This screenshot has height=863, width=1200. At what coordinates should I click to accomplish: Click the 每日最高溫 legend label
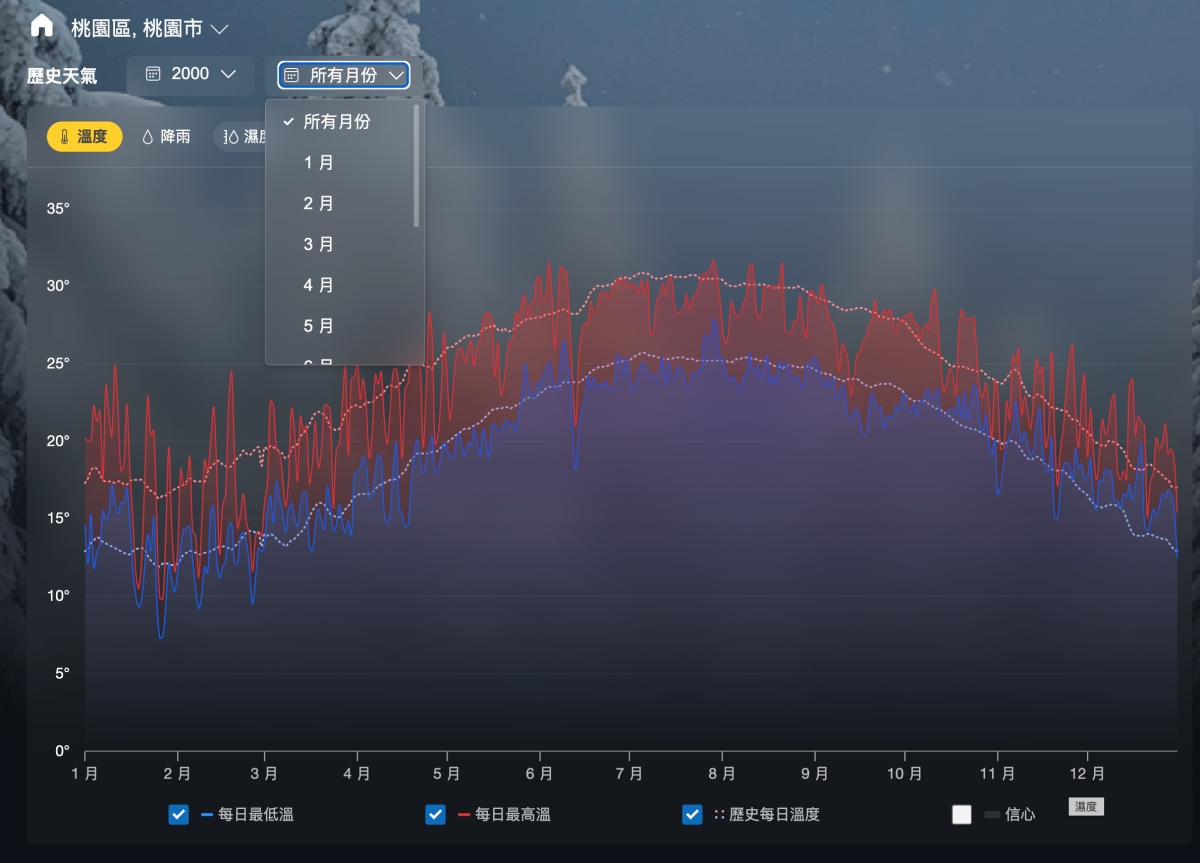(x=513, y=815)
